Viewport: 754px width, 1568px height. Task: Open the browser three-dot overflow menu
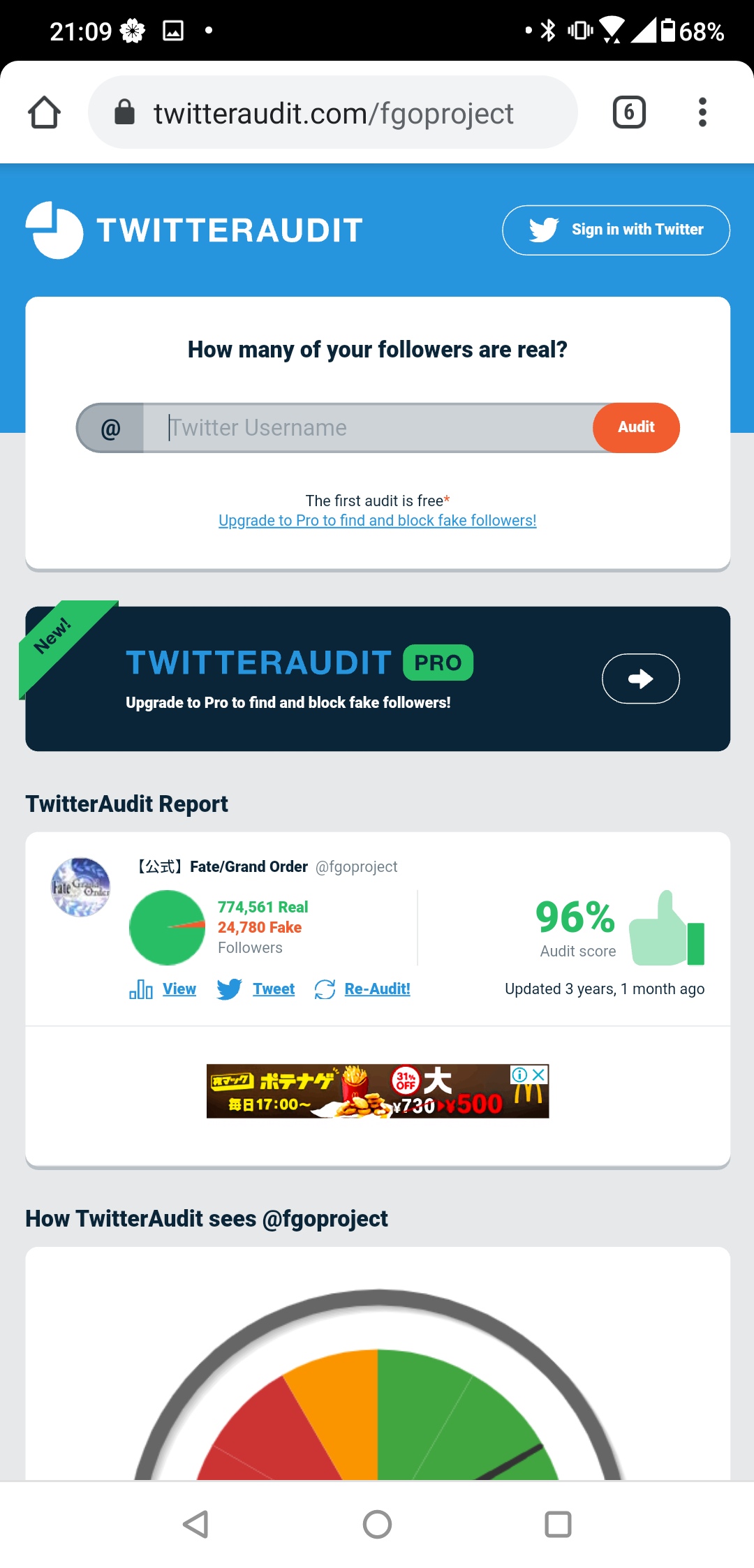click(x=702, y=112)
